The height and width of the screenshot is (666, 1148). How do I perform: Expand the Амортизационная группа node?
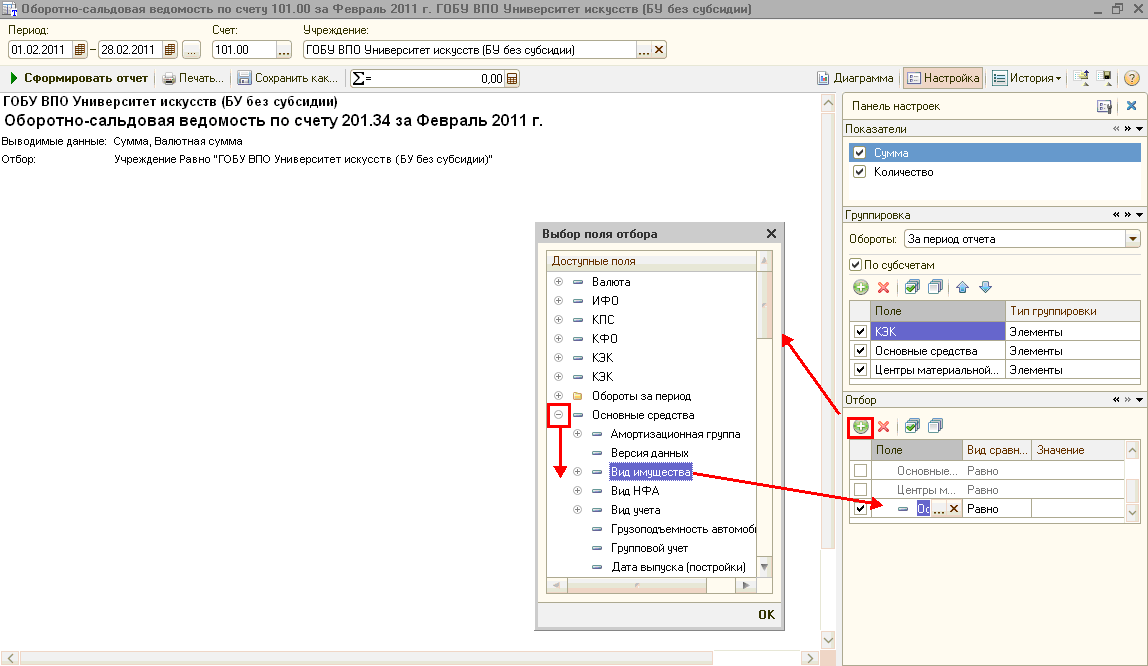point(577,434)
